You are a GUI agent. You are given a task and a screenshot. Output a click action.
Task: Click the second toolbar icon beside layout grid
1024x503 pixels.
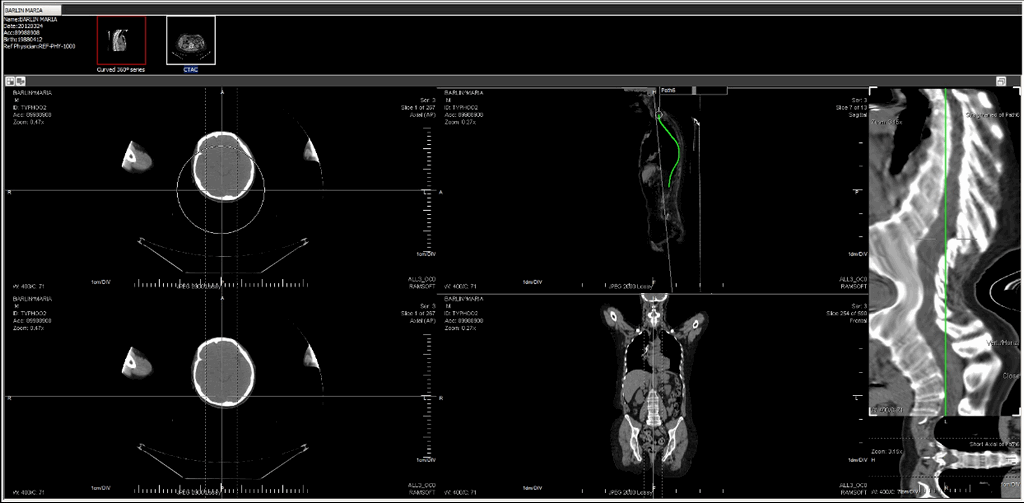pyautogui.click(x=20, y=81)
